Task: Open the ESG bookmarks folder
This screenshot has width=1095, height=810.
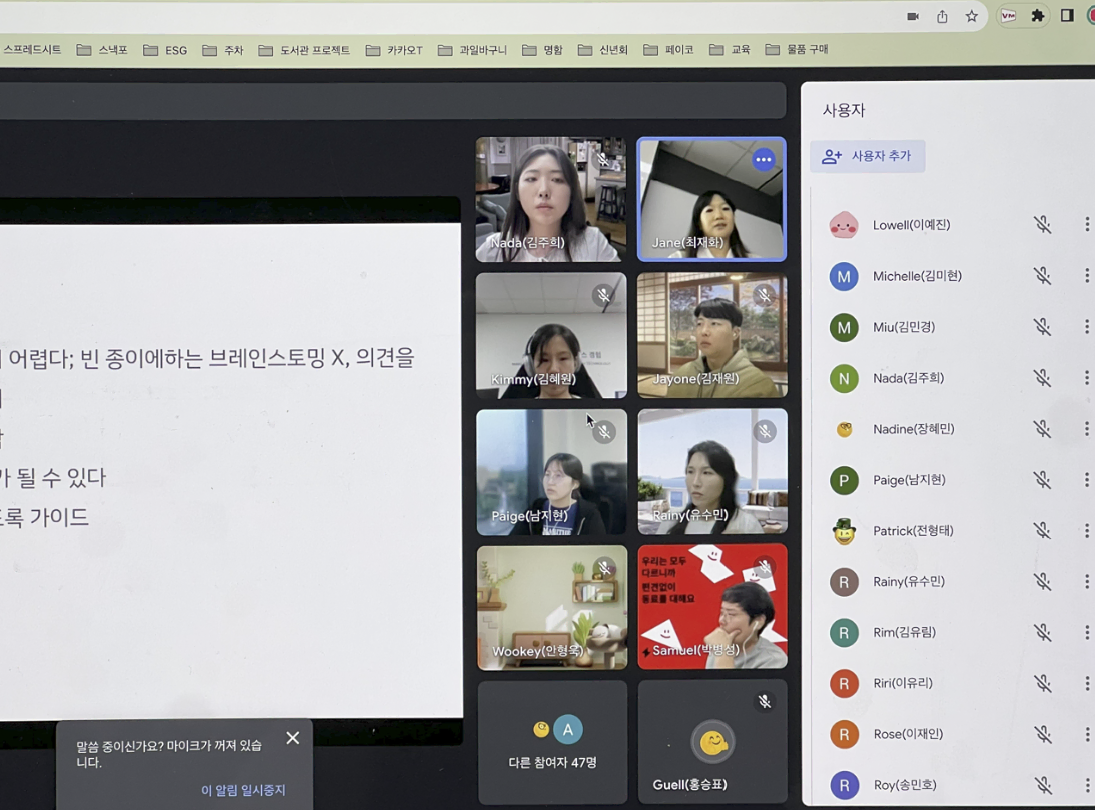Action: tap(165, 50)
